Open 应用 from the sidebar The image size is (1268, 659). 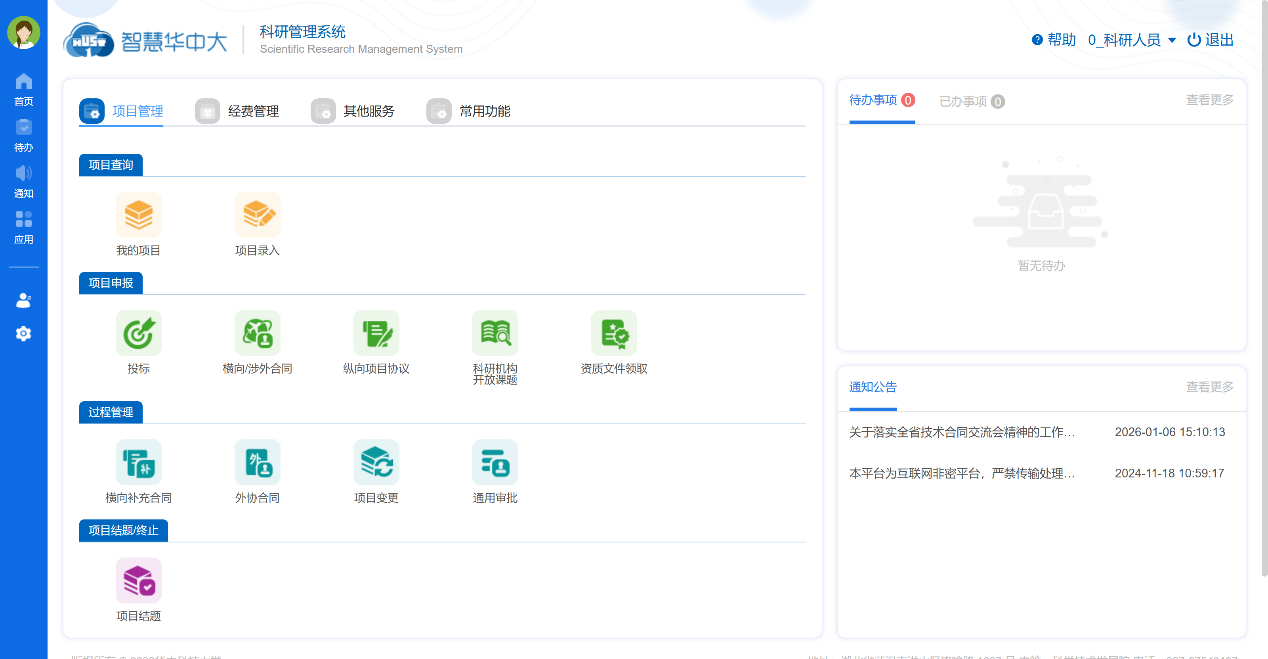[x=23, y=227]
